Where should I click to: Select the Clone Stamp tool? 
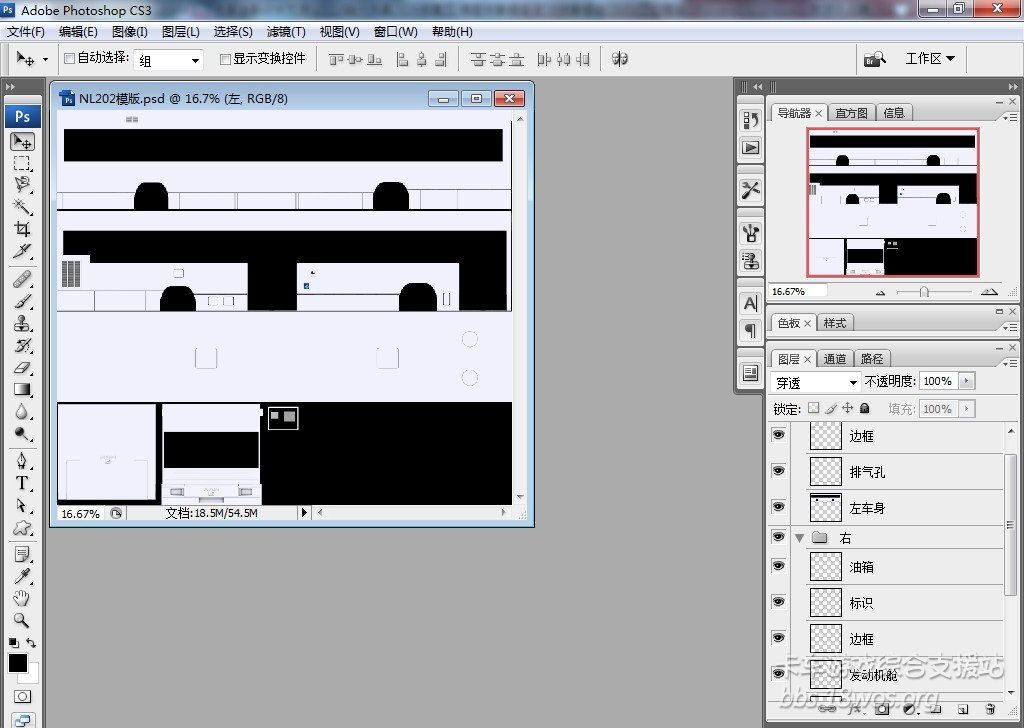pos(22,324)
